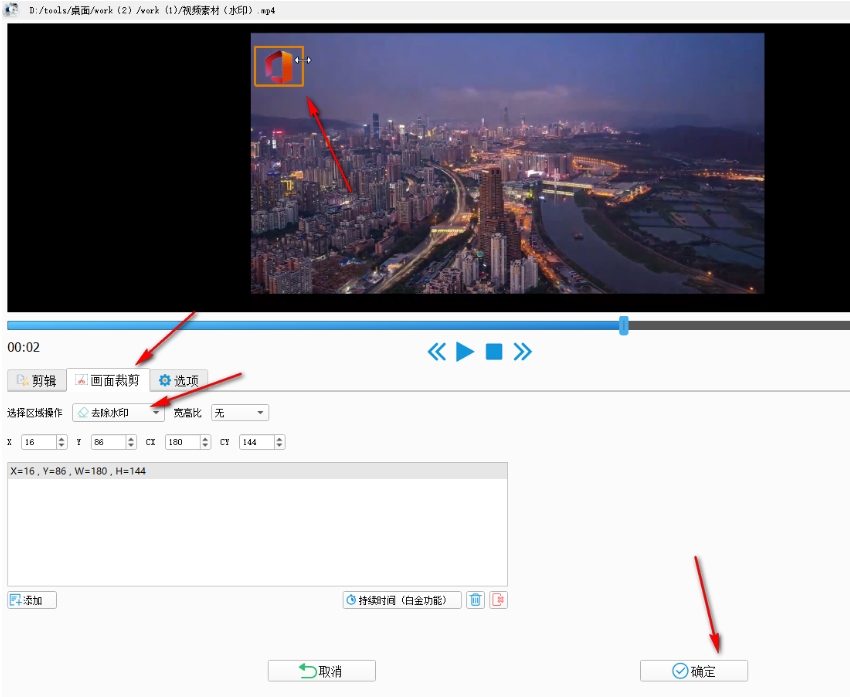Click the rewind double-arrow icon

coord(436,351)
